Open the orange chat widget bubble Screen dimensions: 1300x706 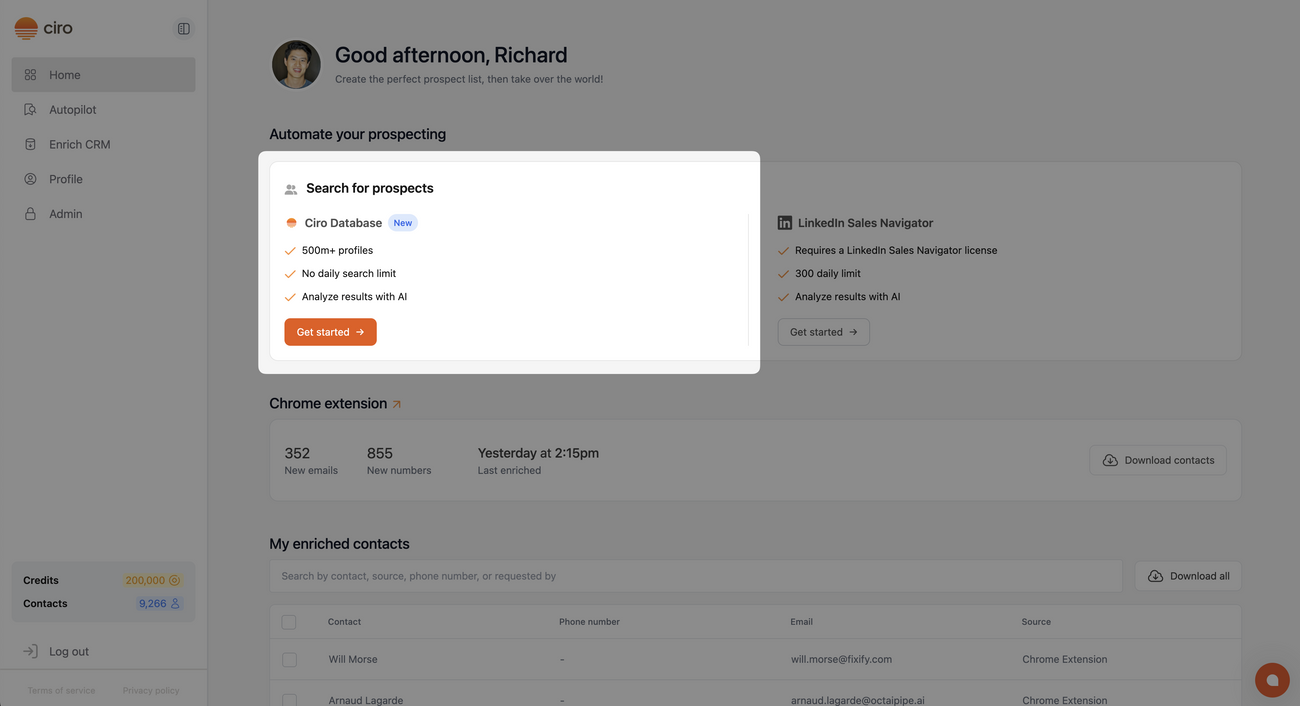pos(1272,680)
